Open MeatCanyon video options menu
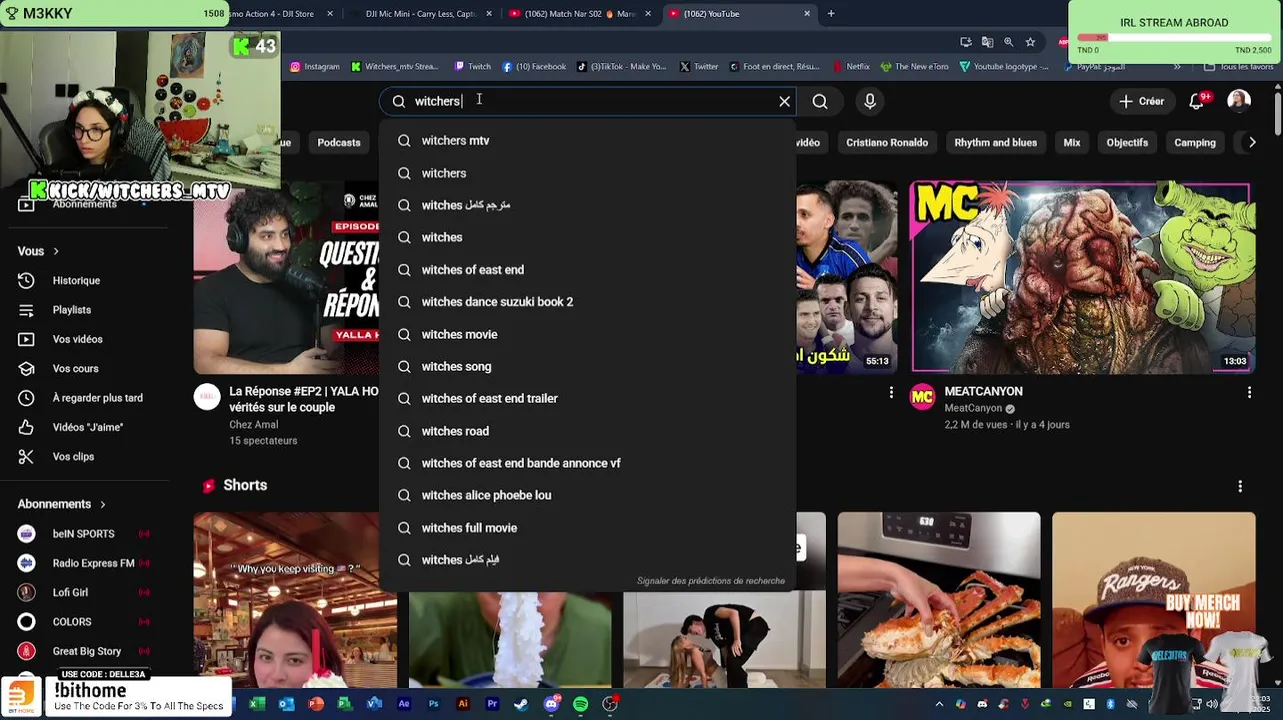This screenshot has height=720, width=1283. [1249, 393]
